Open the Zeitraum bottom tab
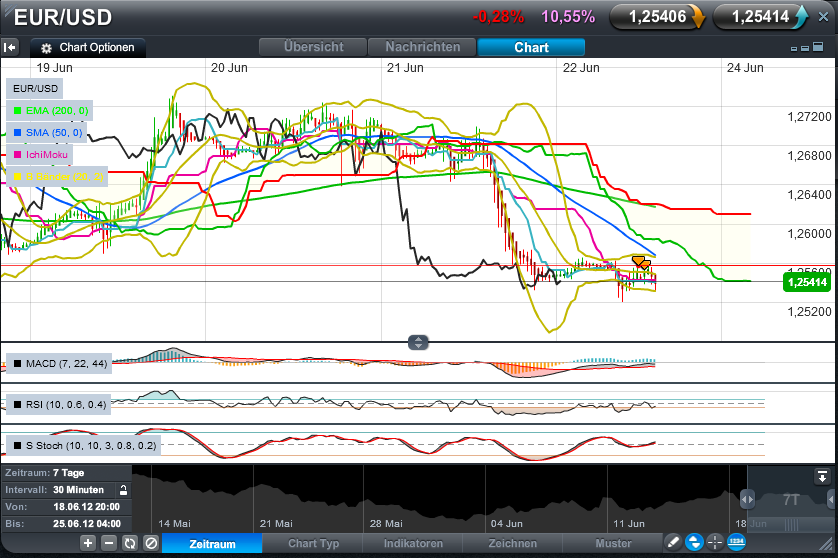The image size is (838, 558). click(212, 544)
